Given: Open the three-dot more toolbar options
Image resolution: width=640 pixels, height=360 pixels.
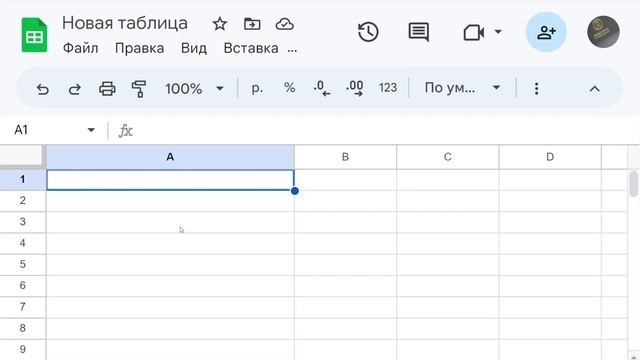Looking at the screenshot, I should click(x=536, y=89).
